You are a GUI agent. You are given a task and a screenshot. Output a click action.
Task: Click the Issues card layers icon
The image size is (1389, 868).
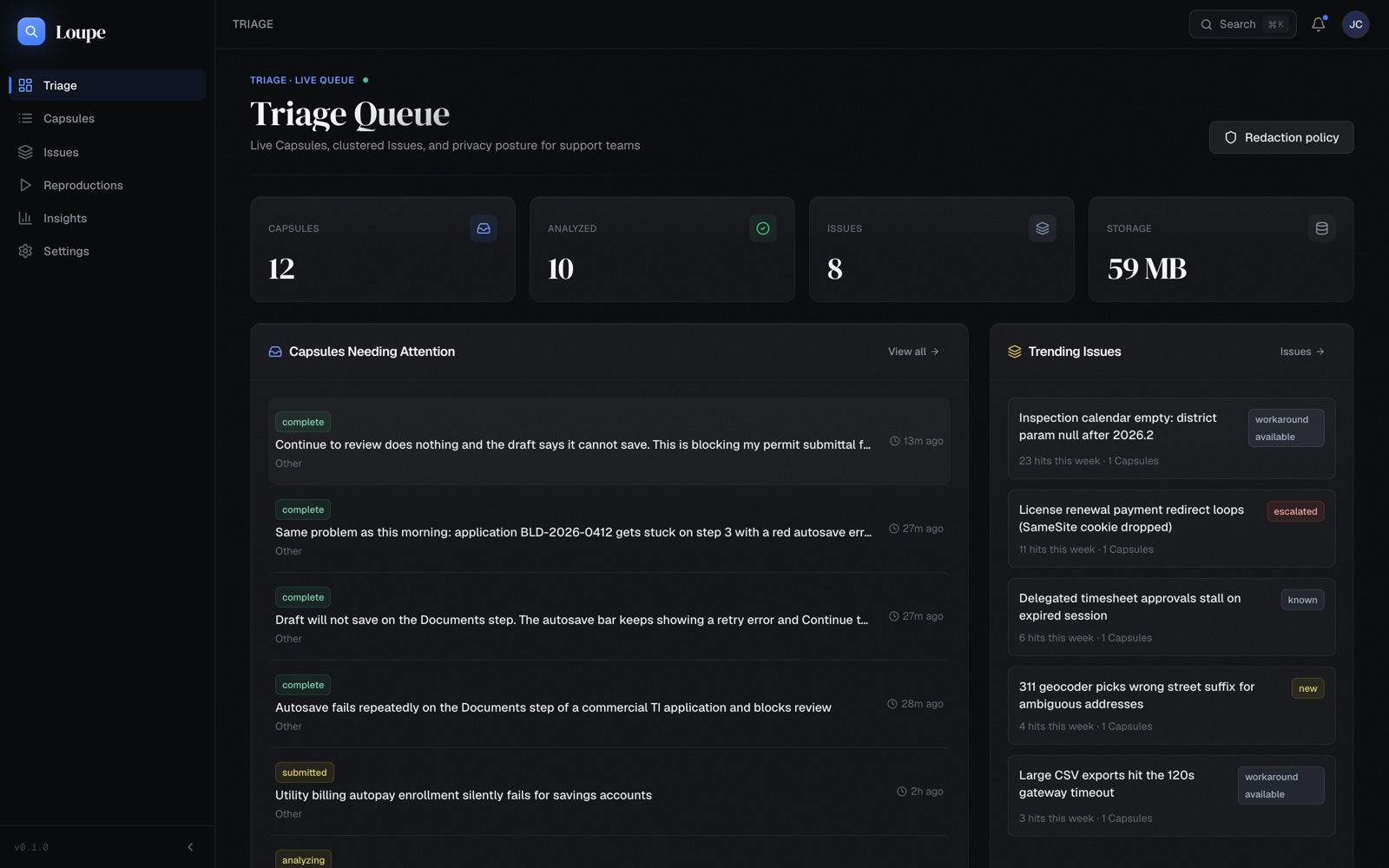pyautogui.click(x=1043, y=228)
